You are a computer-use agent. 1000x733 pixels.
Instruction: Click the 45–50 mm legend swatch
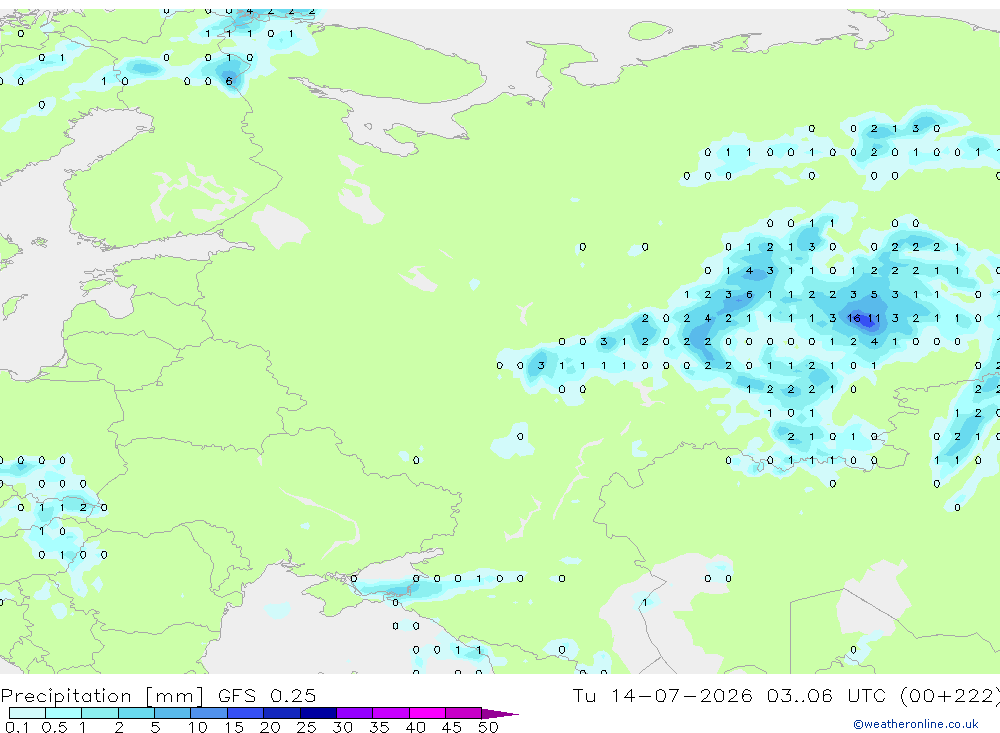click(464, 713)
